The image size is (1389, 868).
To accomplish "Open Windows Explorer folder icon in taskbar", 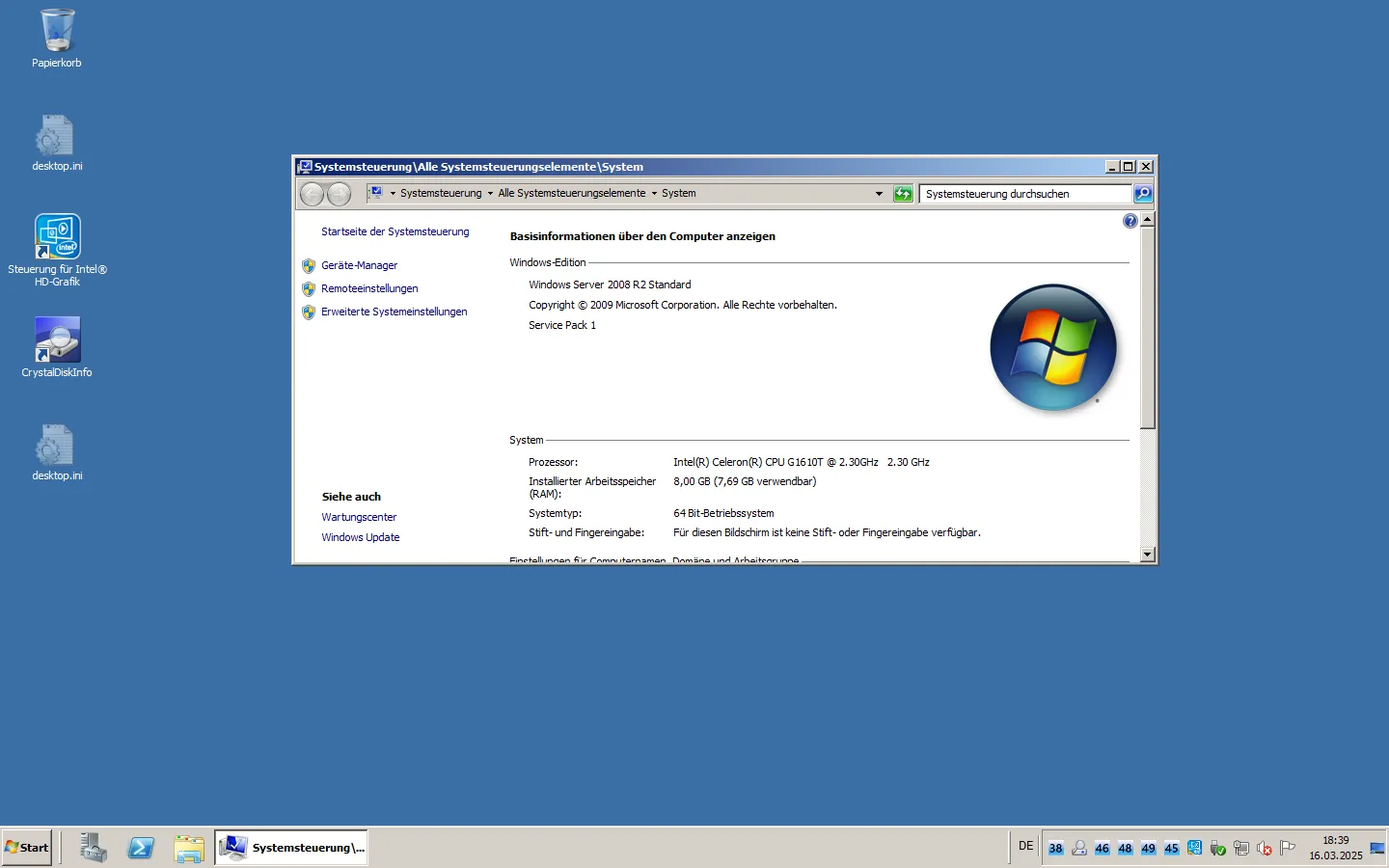I will (189, 848).
